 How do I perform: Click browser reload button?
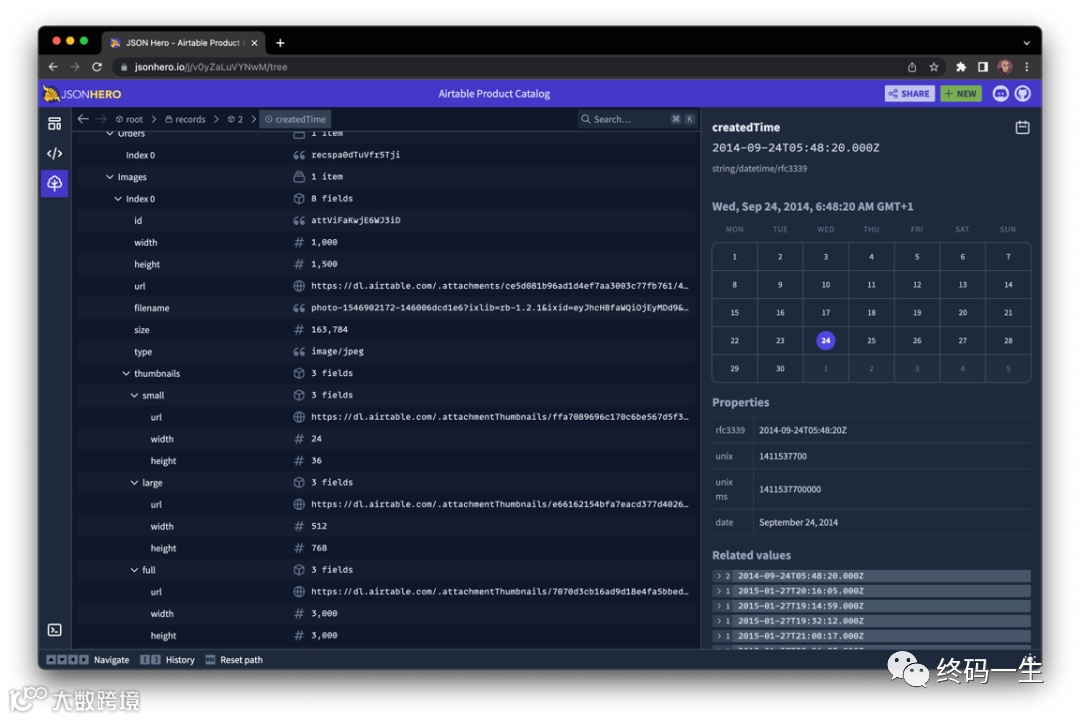(x=97, y=67)
